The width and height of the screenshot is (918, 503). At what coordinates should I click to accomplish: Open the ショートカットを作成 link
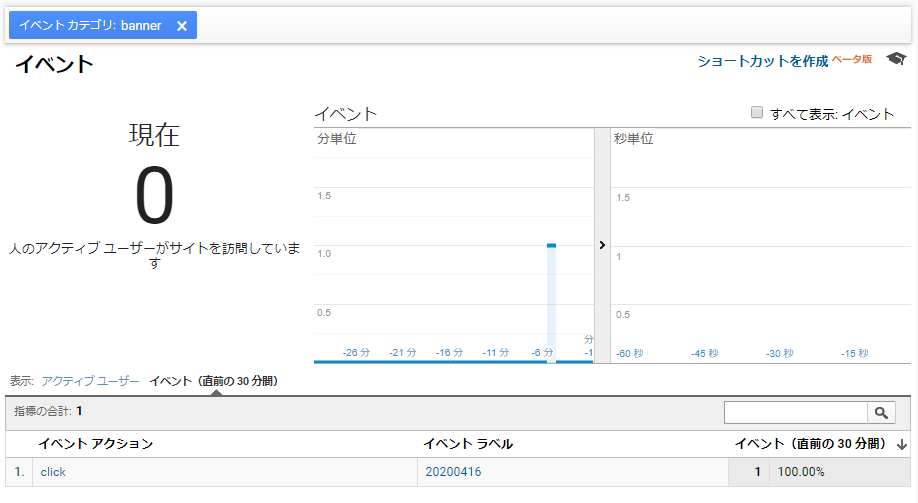point(762,61)
